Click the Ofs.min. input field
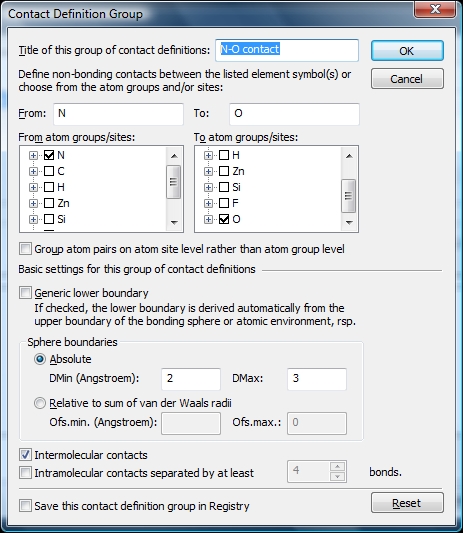The height and width of the screenshot is (533, 463). (191, 423)
